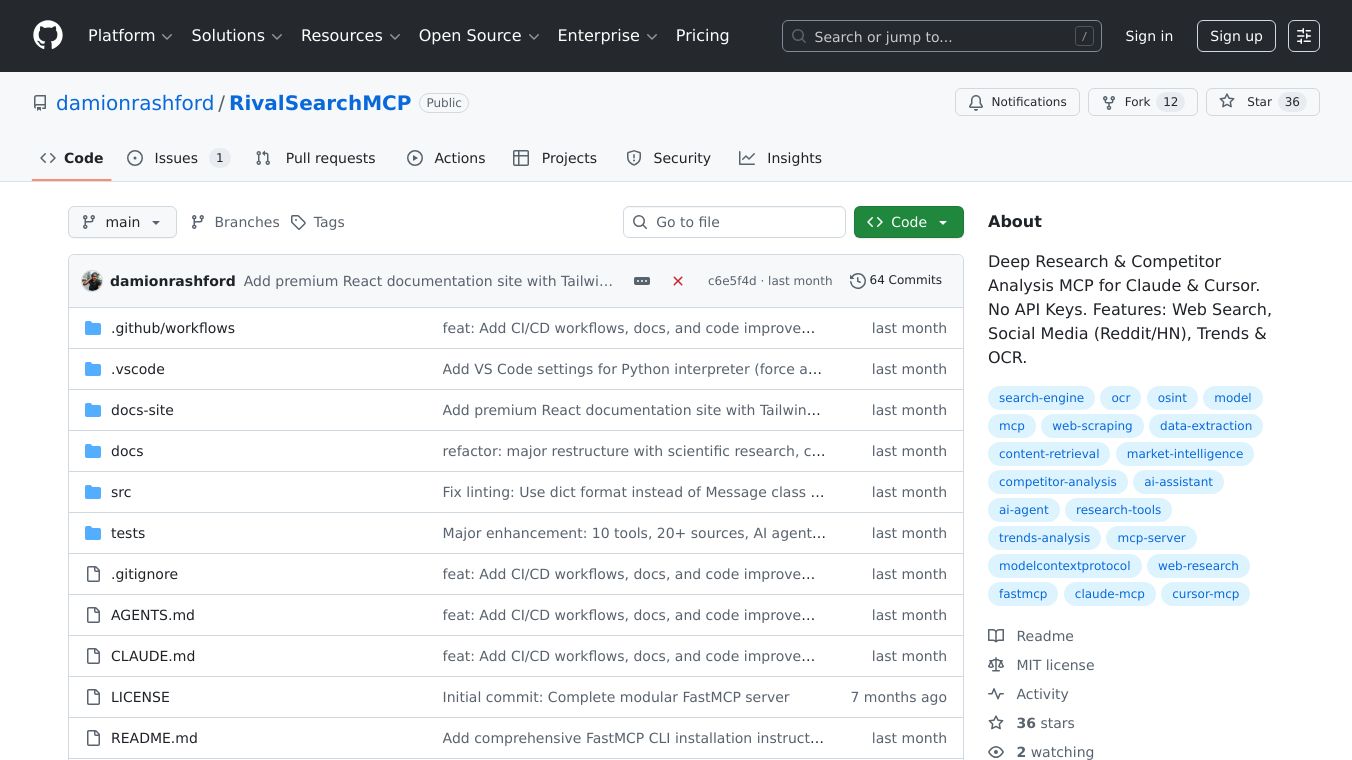This screenshot has width=1352, height=760.
Task: Select the web-scraping topic tag
Action: coord(1092,426)
